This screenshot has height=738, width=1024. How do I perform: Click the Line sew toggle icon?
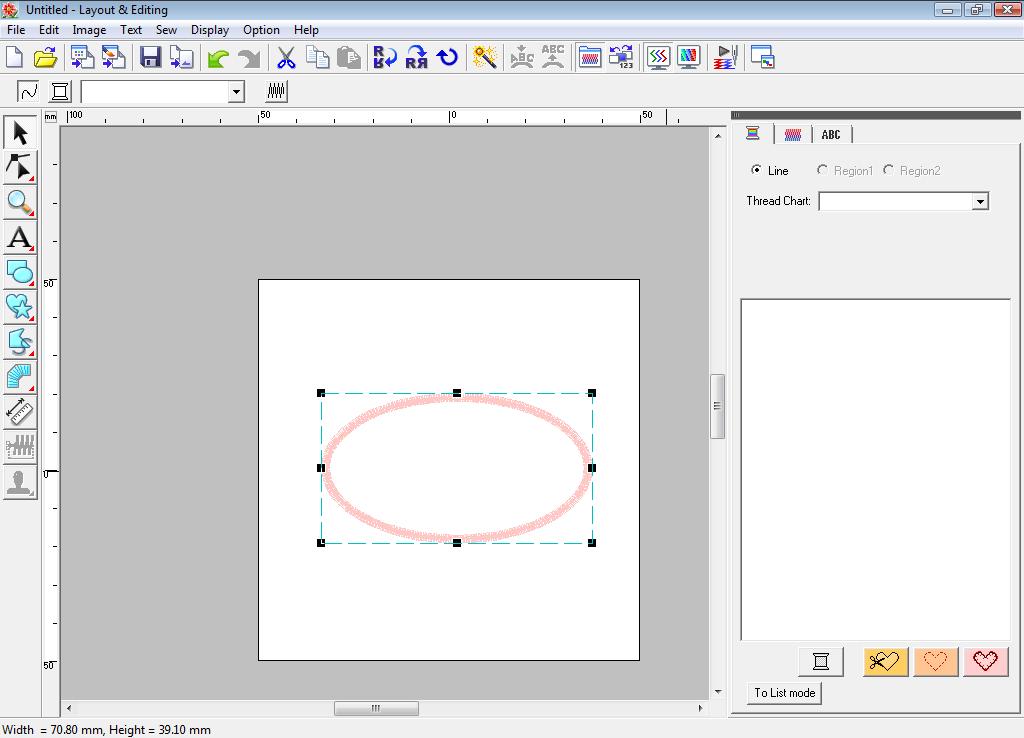(x=28, y=91)
